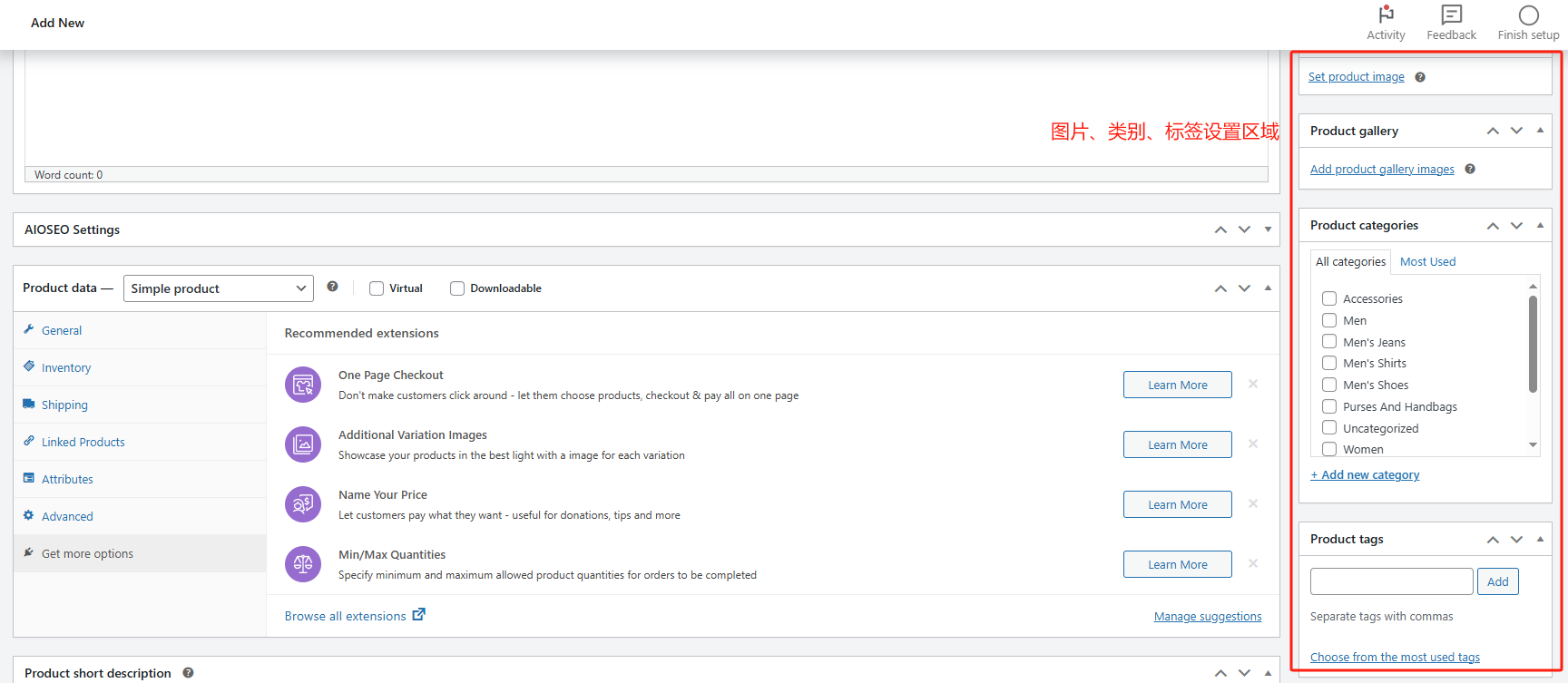This screenshot has width=1568, height=683.
Task: Click Learn More for One Page Checkout
Action: point(1177,385)
